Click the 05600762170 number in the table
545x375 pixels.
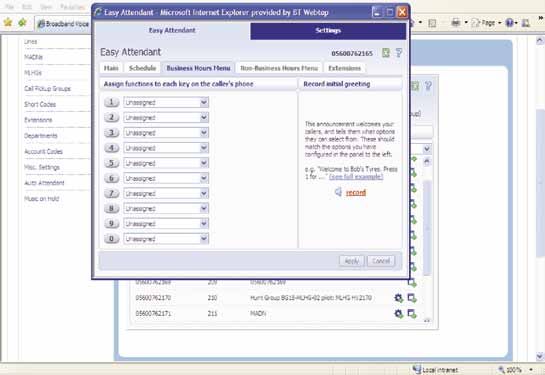point(153,298)
